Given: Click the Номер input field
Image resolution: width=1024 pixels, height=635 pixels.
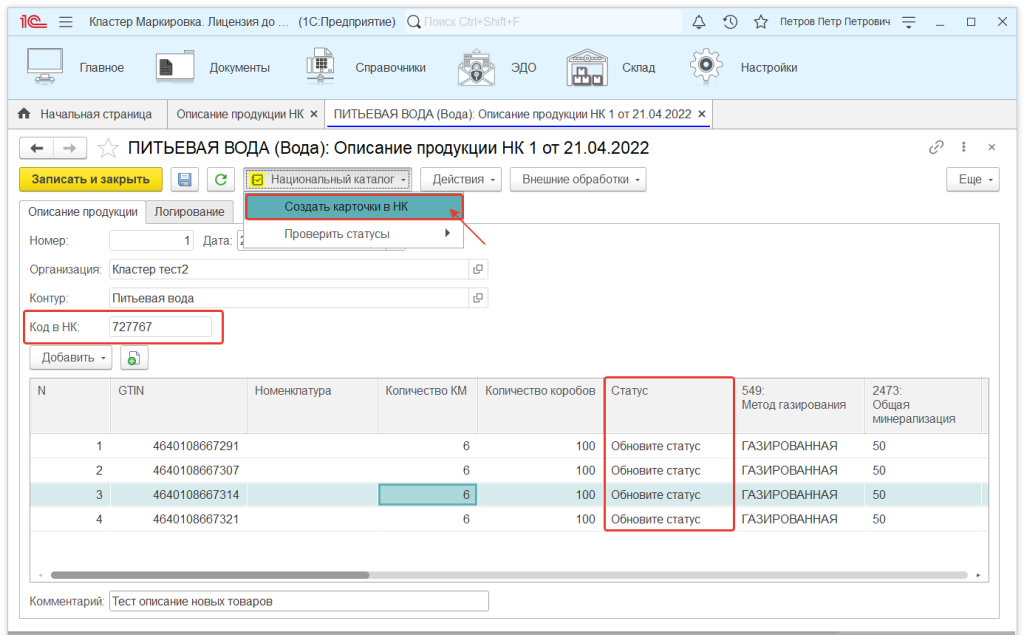Looking at the screenshot, I should [x=152, y=240].
